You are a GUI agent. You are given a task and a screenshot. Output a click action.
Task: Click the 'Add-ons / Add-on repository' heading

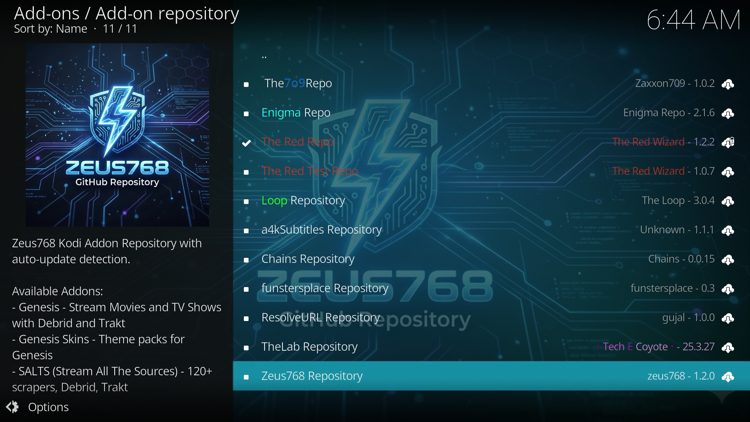tap(126, 13)
